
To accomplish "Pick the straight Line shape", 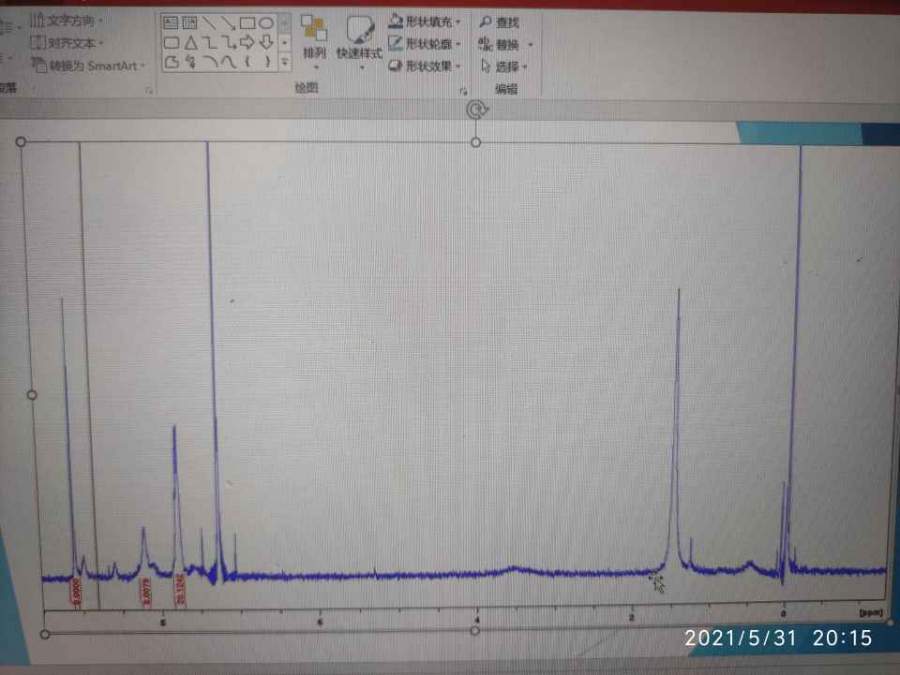I will coord(210,23).
